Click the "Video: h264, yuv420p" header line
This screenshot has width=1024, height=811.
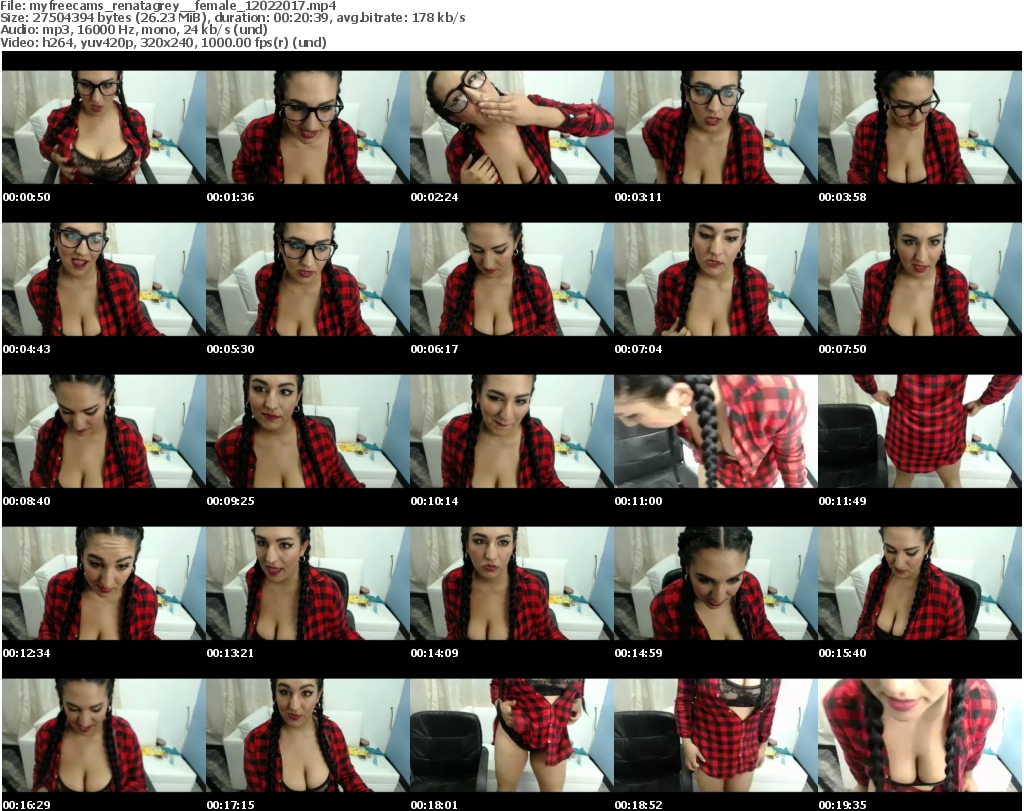(163, 42)
